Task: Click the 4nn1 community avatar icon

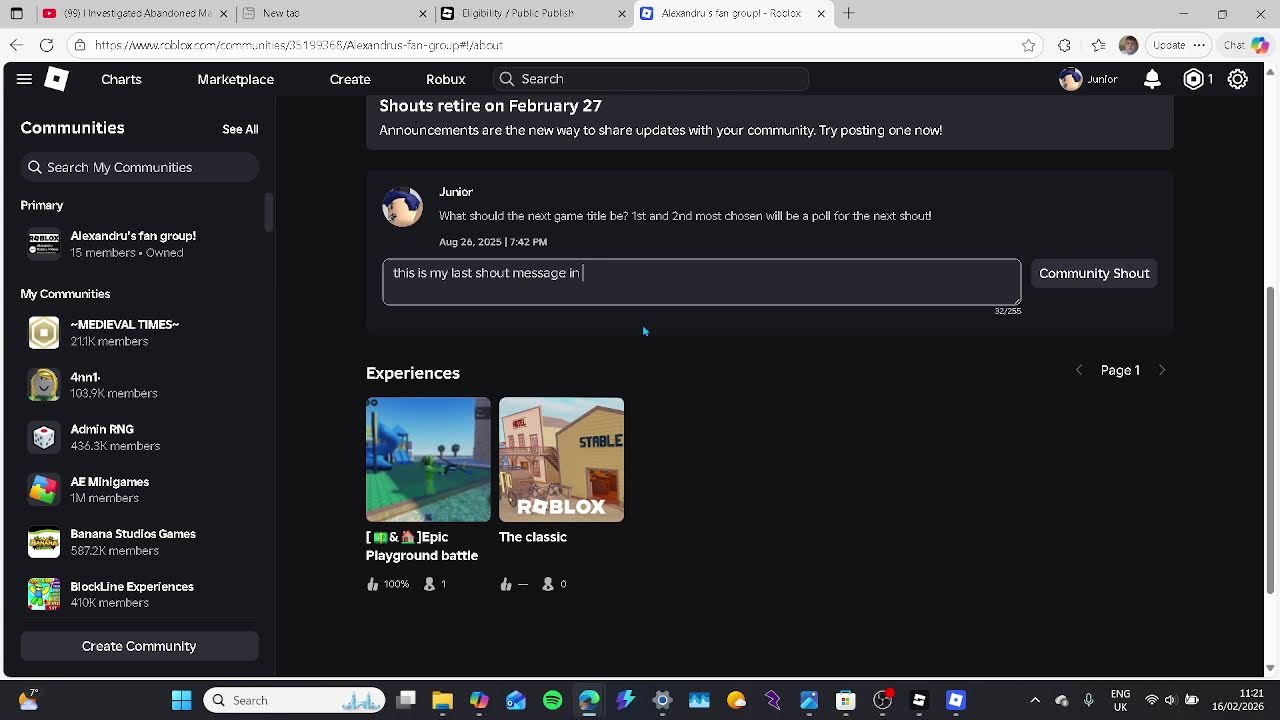Action: pyautogui.click(x=44, y=385)
